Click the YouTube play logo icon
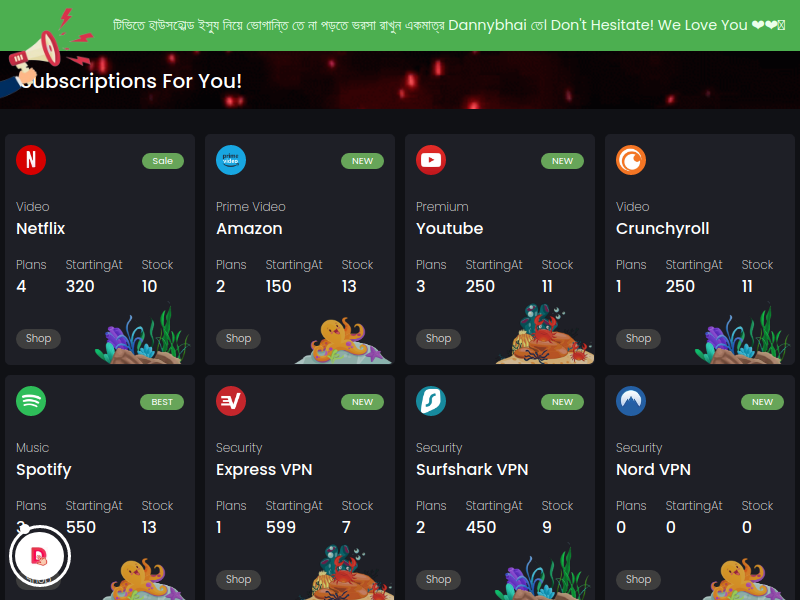 pyautogui.click(x=431, y=160)
